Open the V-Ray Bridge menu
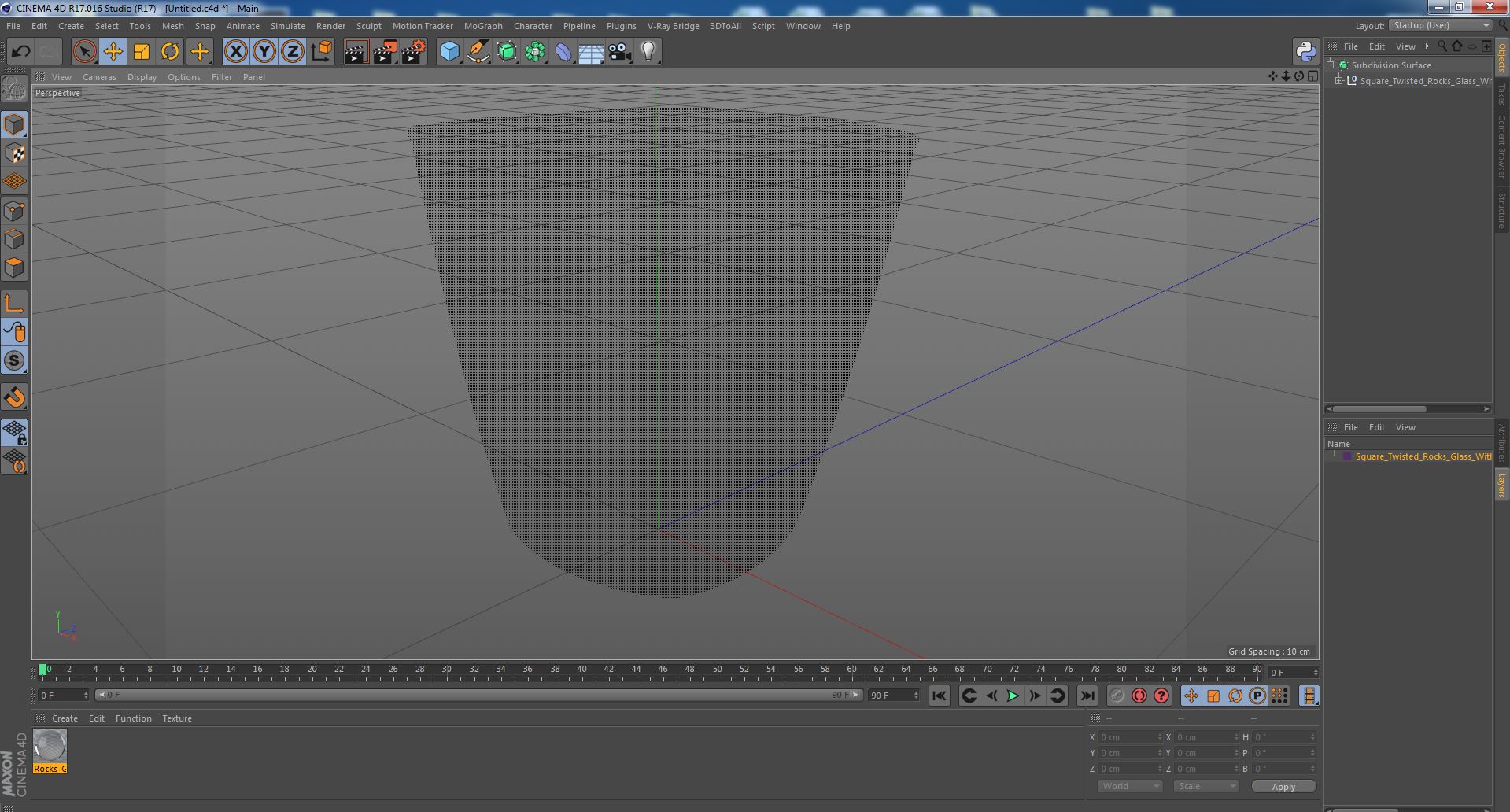This screenshot has height=812, width=1510. coord(673,26)
